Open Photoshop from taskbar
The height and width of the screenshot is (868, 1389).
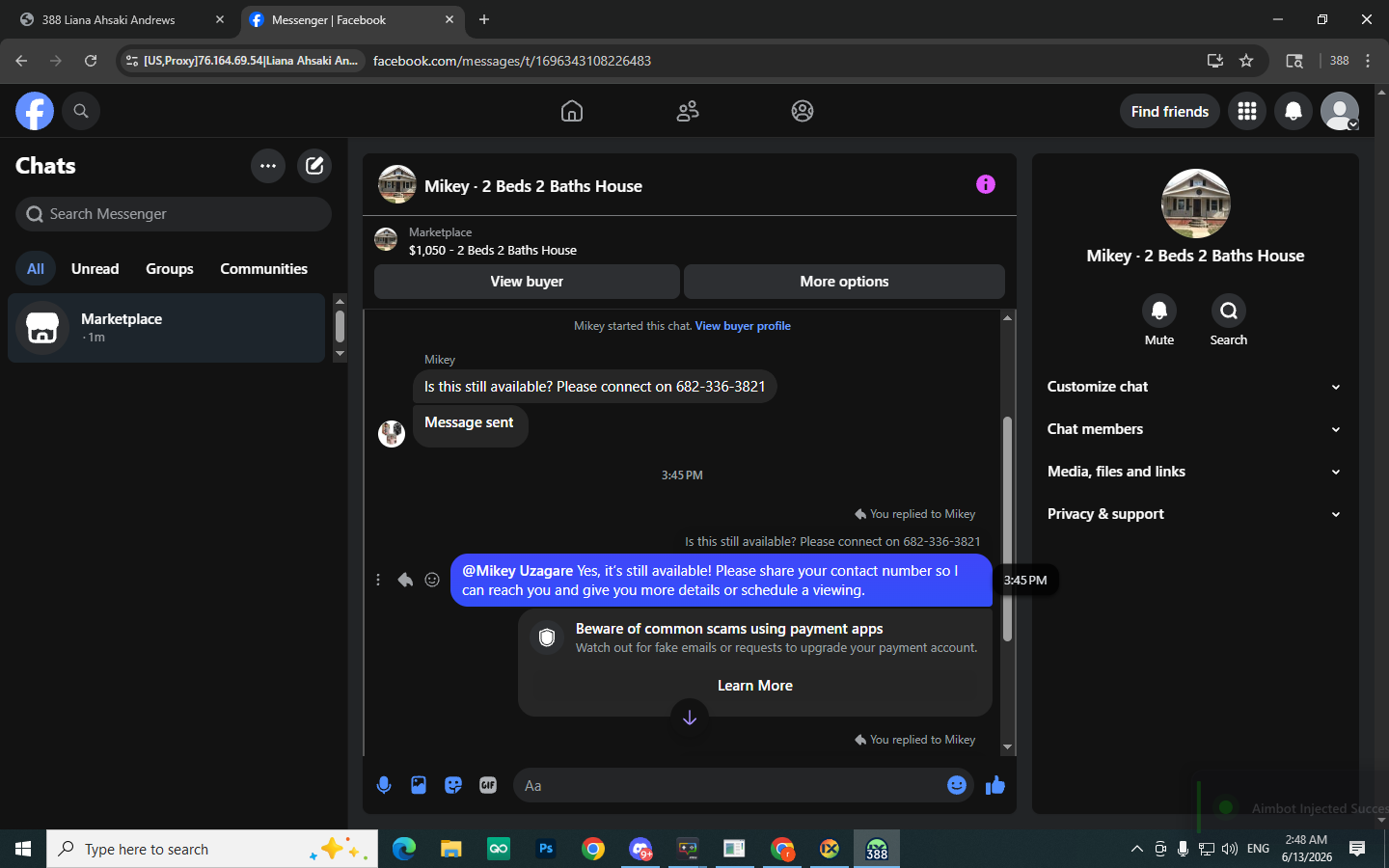[x=546, y=849]
